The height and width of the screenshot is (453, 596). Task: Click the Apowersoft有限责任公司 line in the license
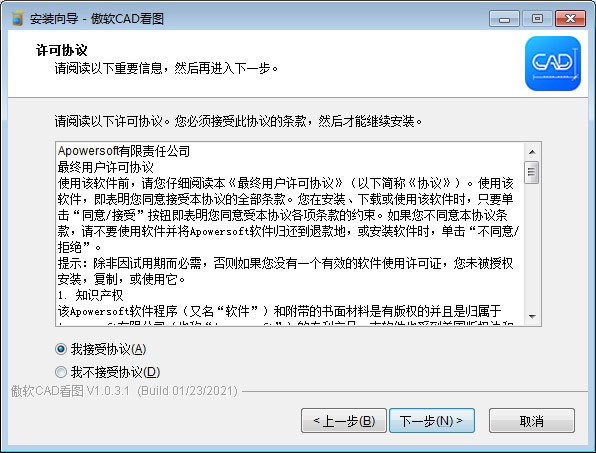[124, 151]
